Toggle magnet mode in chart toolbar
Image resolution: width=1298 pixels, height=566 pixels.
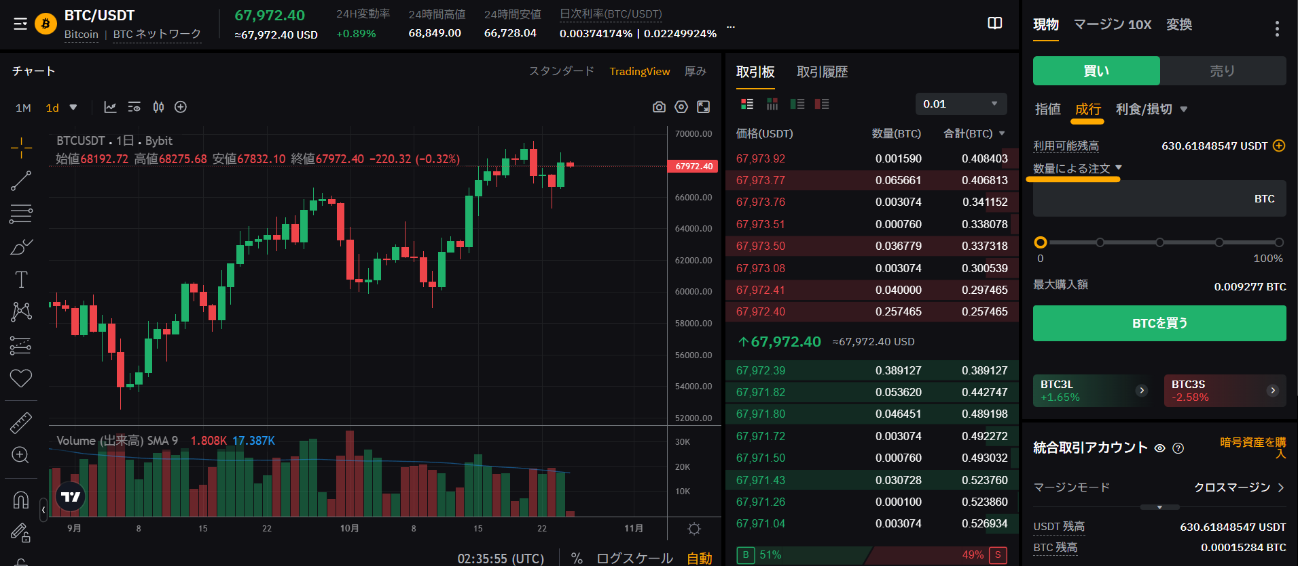[21, 498]
